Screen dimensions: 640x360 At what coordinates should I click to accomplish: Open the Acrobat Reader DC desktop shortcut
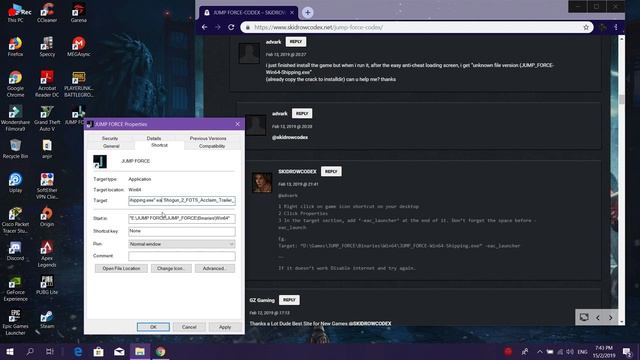47,84
